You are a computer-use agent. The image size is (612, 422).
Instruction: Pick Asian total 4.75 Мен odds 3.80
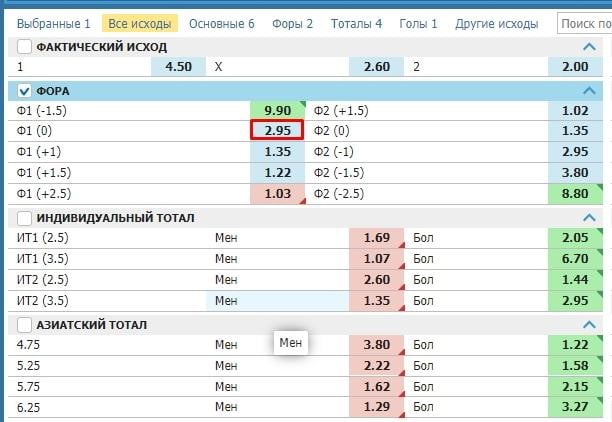point(376,345)
